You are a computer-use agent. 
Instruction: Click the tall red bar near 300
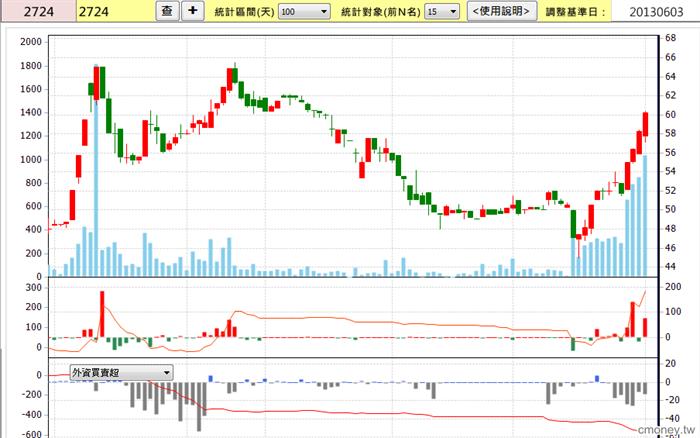click(x=102, y=314)
